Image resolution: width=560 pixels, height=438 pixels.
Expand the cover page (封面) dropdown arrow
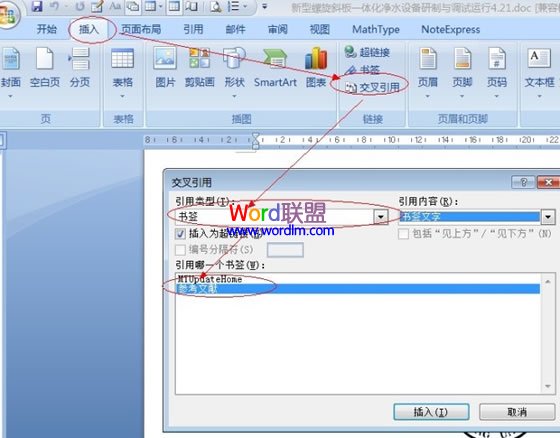tap(10, 96)
